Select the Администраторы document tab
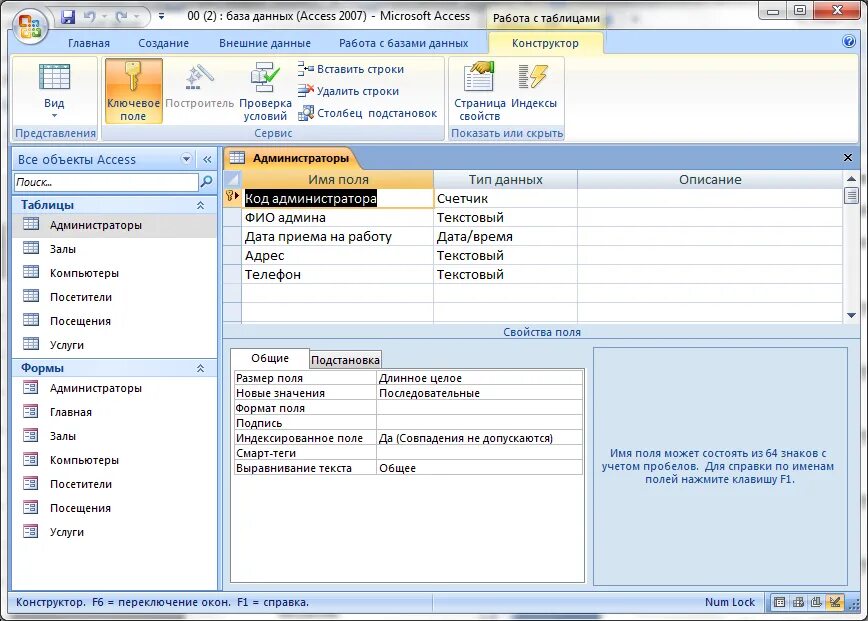The image size is (868, 621). tap(291, 158)
